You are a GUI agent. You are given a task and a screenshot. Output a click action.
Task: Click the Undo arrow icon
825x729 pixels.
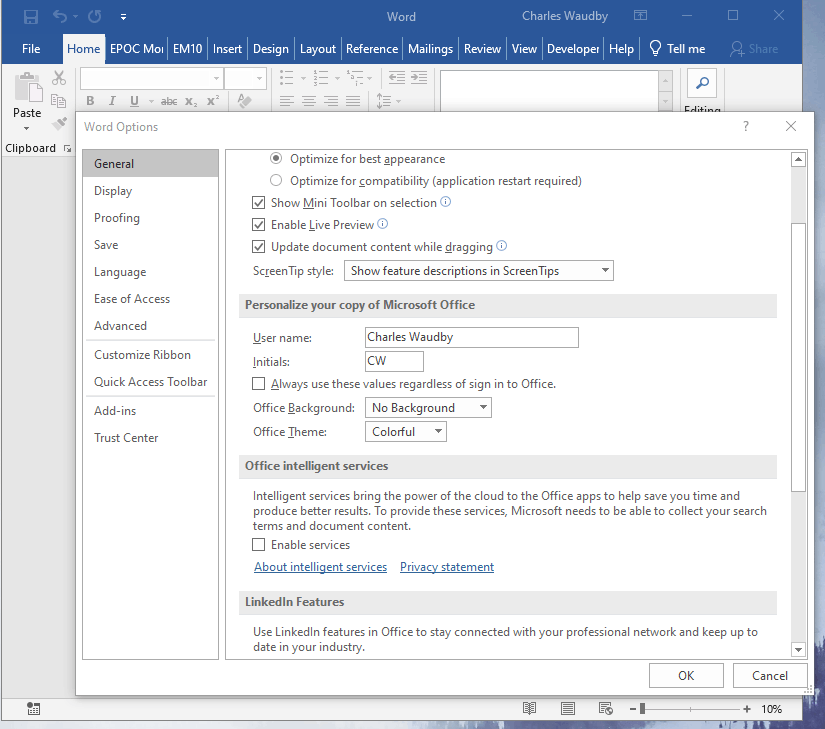click(x=59, y=17)
